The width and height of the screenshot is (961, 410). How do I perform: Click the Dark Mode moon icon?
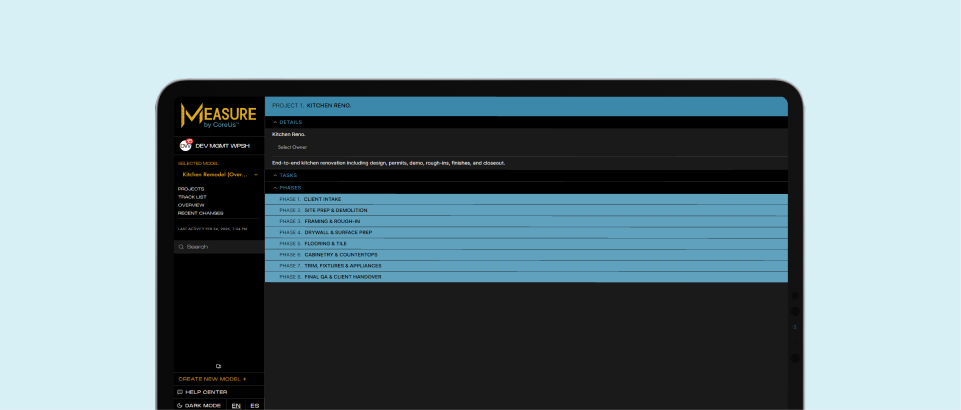coord(180,406)
